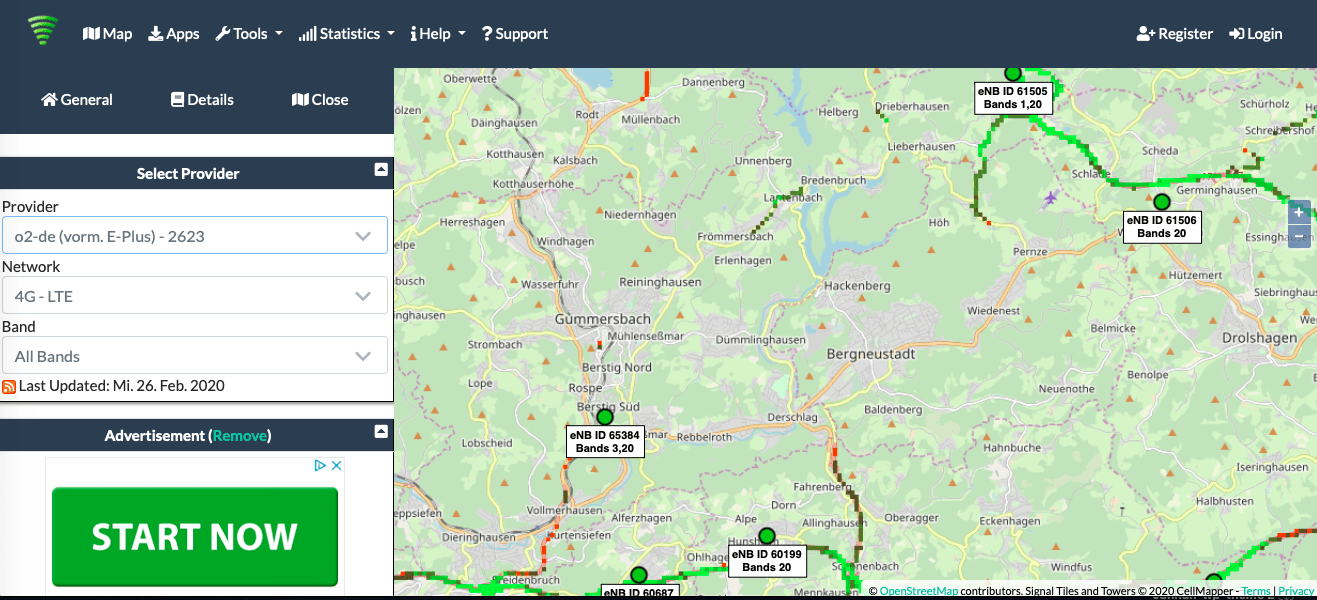
Task: Zoom out the map with minus button
Action: coord(1299,237)
